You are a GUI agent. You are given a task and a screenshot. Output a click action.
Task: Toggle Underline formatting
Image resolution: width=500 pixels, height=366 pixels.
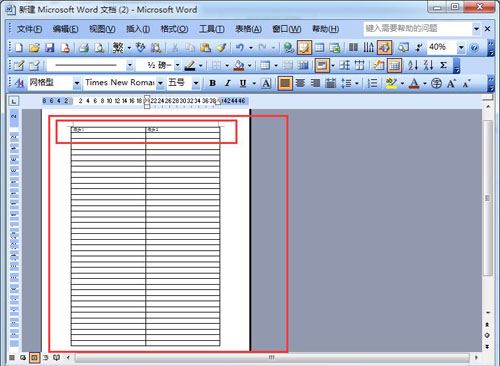coord(243,83)
